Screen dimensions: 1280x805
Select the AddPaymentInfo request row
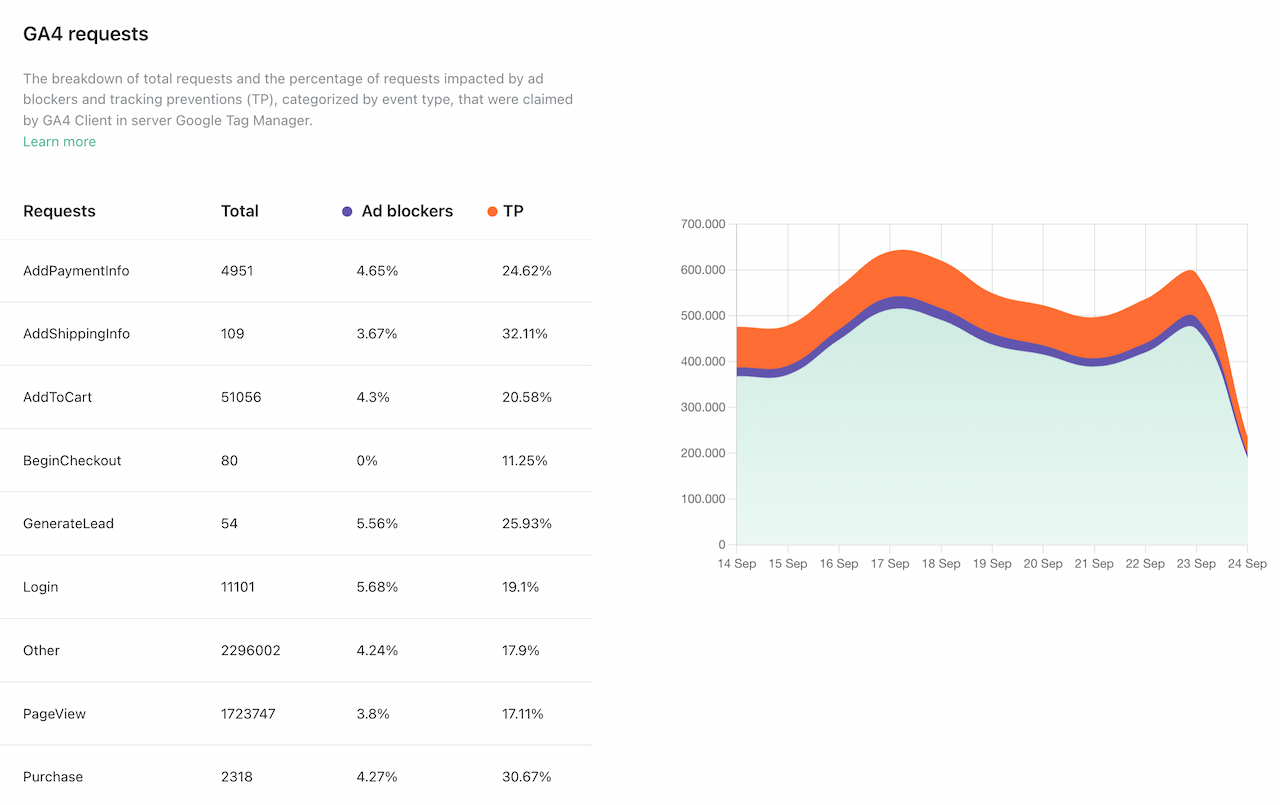[x=76, y=271]
